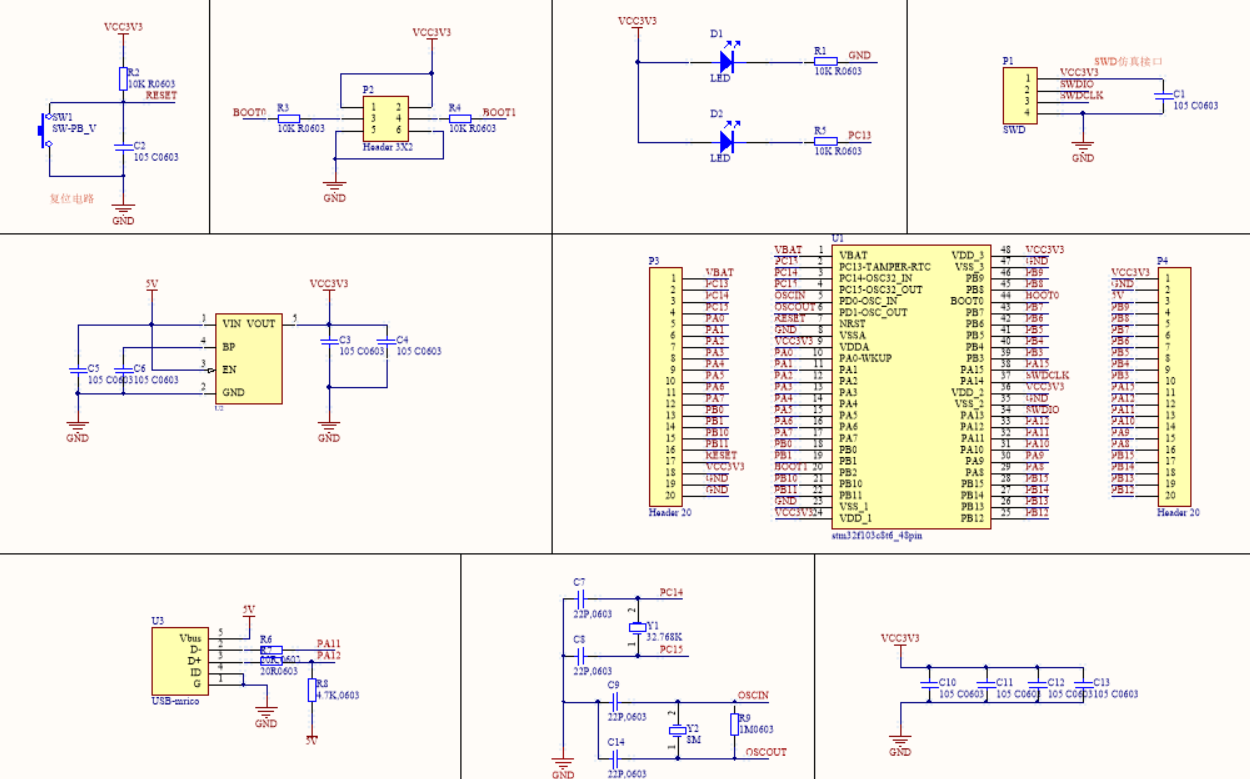
Task: Click the R2 10K resistor symbol
Action: click(123, 79)
